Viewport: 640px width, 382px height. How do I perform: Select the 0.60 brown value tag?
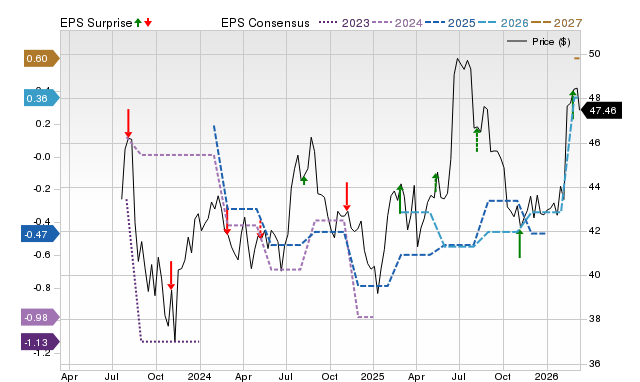coord(41,59)
